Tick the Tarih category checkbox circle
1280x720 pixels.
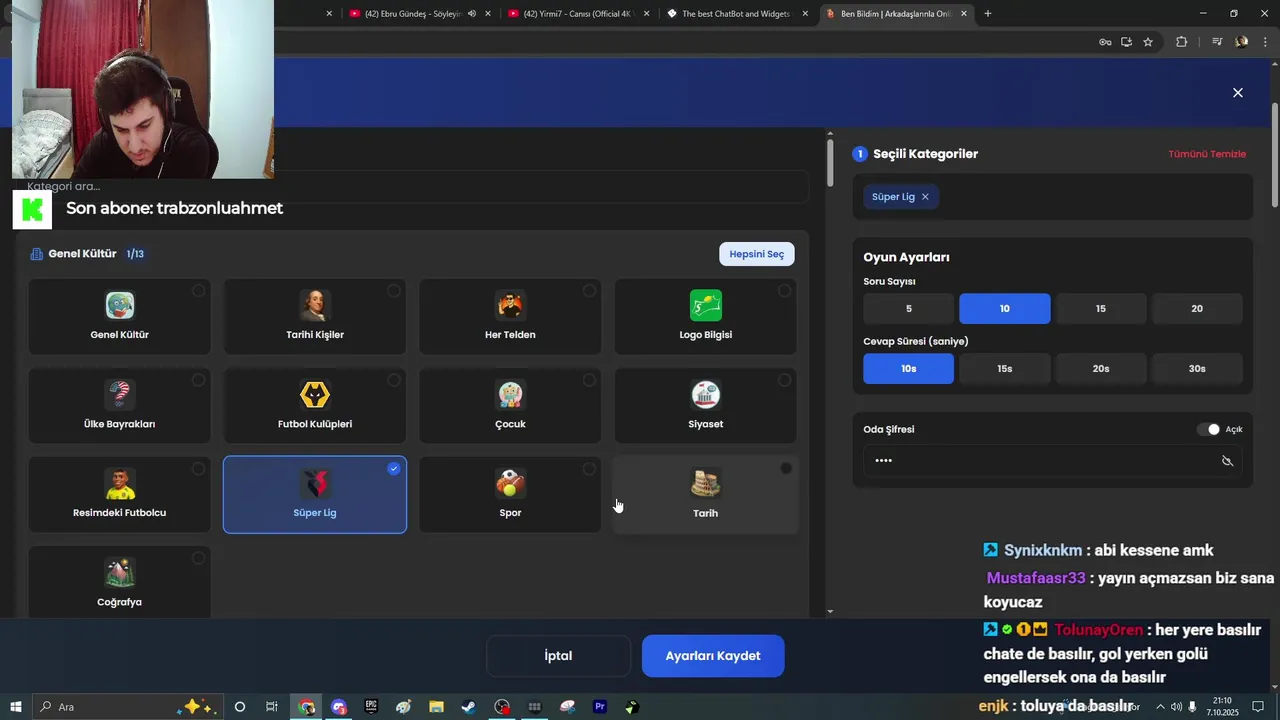(x=786, y=468)
